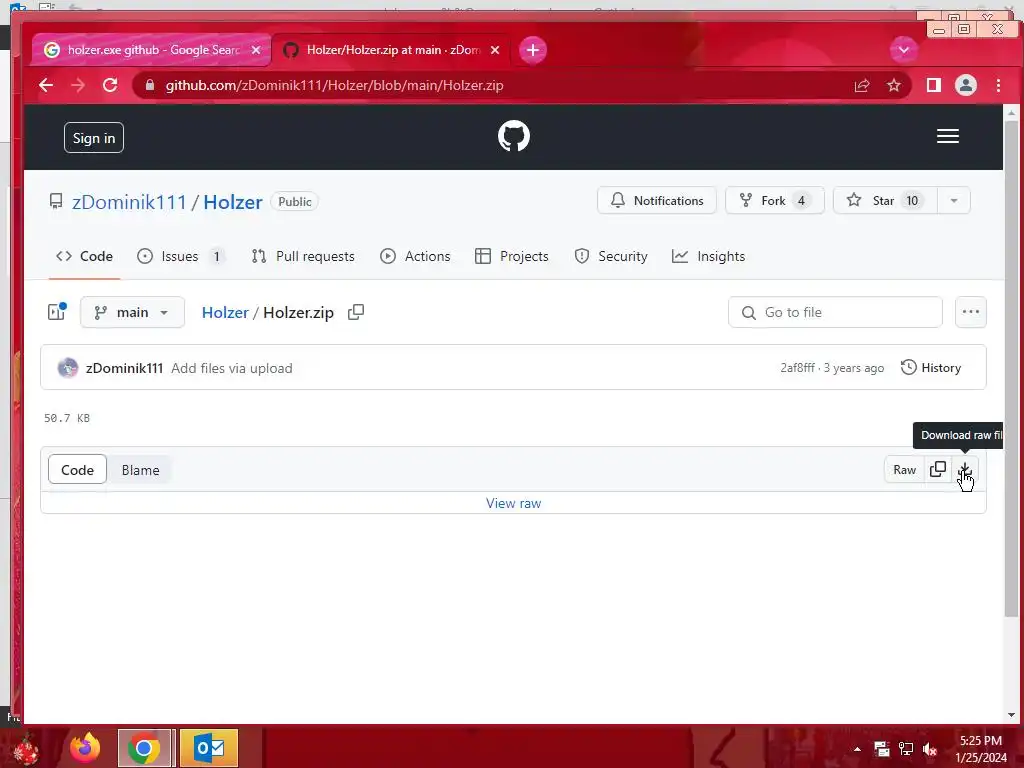Click the Sign in button
Image resolution: width=1024 pixels, height=768 pixels.
[x=94, y=138]
